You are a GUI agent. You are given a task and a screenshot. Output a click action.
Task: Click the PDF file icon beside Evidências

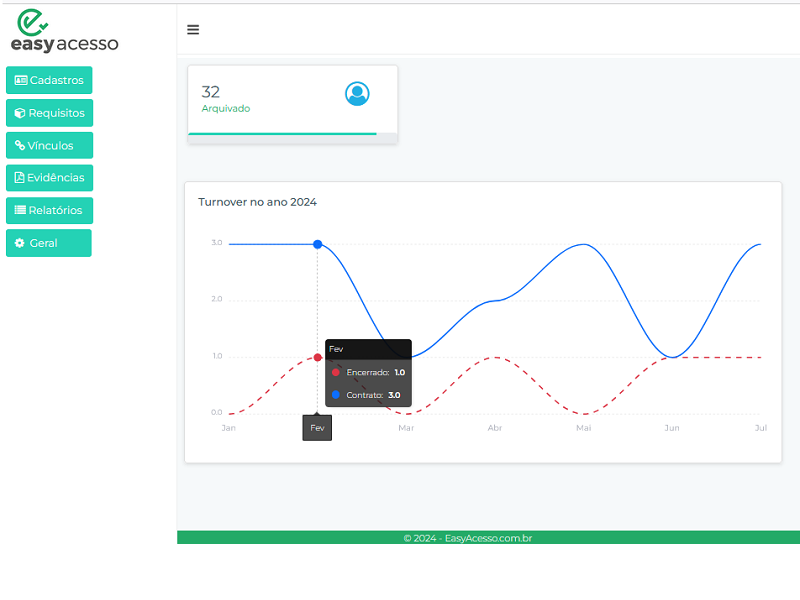[20, 178]
